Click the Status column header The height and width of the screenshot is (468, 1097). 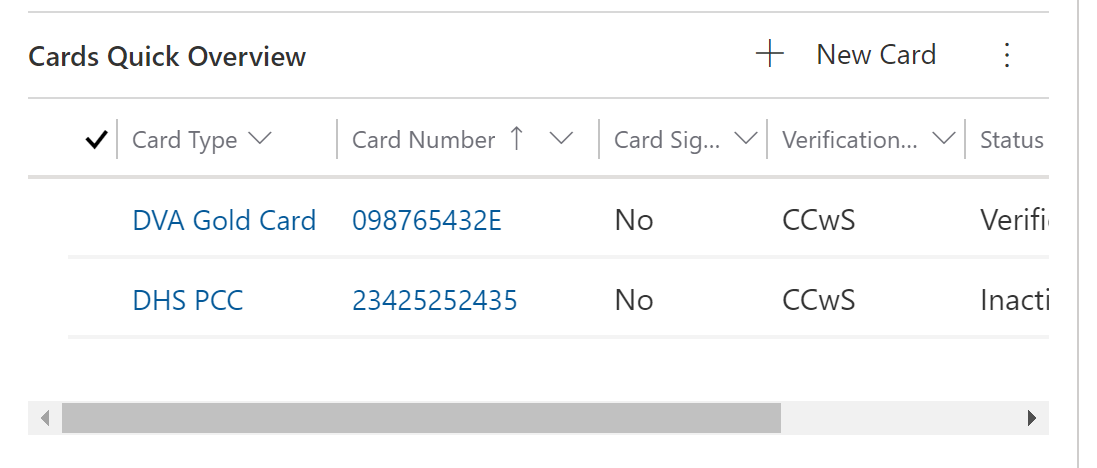click(x=1011, y=140)
